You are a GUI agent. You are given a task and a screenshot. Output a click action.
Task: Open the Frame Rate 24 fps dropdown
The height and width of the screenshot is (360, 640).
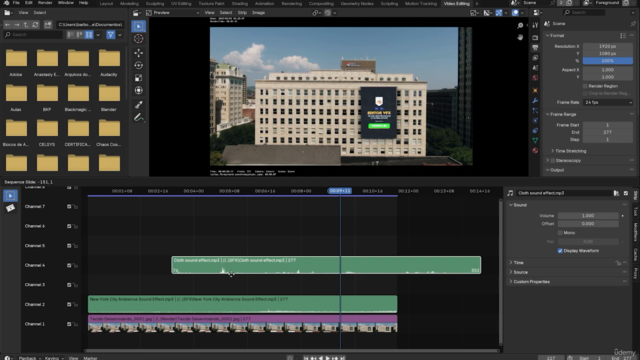pos(608,102)
